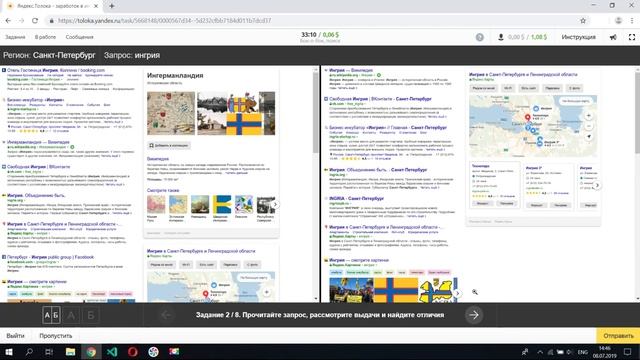Open Ингрия — Википедия result in right panel
640x360 pixels.
pyautogui.click(x=351, y=70)
